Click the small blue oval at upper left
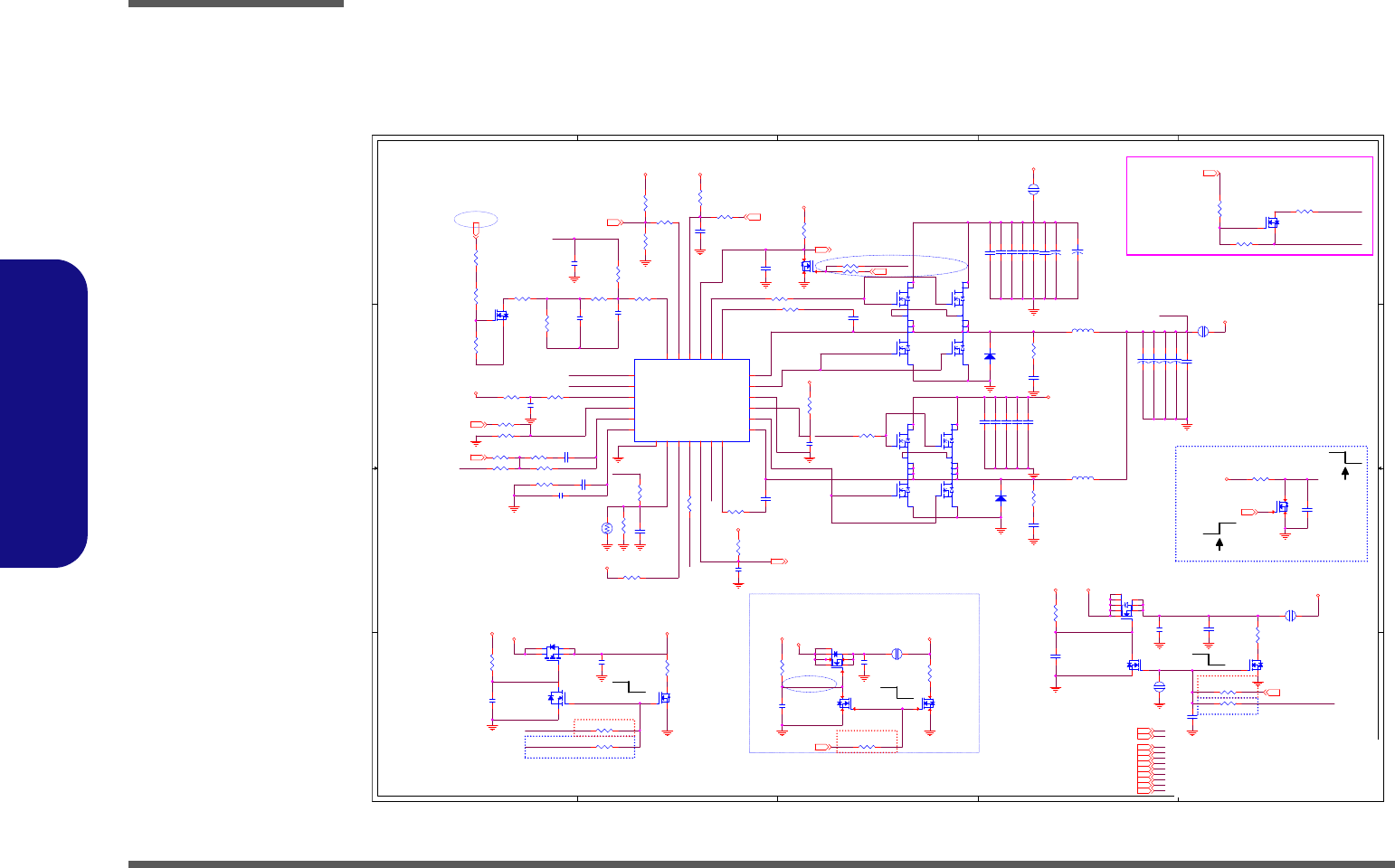The height and width of the screenshot is (868, 1395). [x=476, y=219]
